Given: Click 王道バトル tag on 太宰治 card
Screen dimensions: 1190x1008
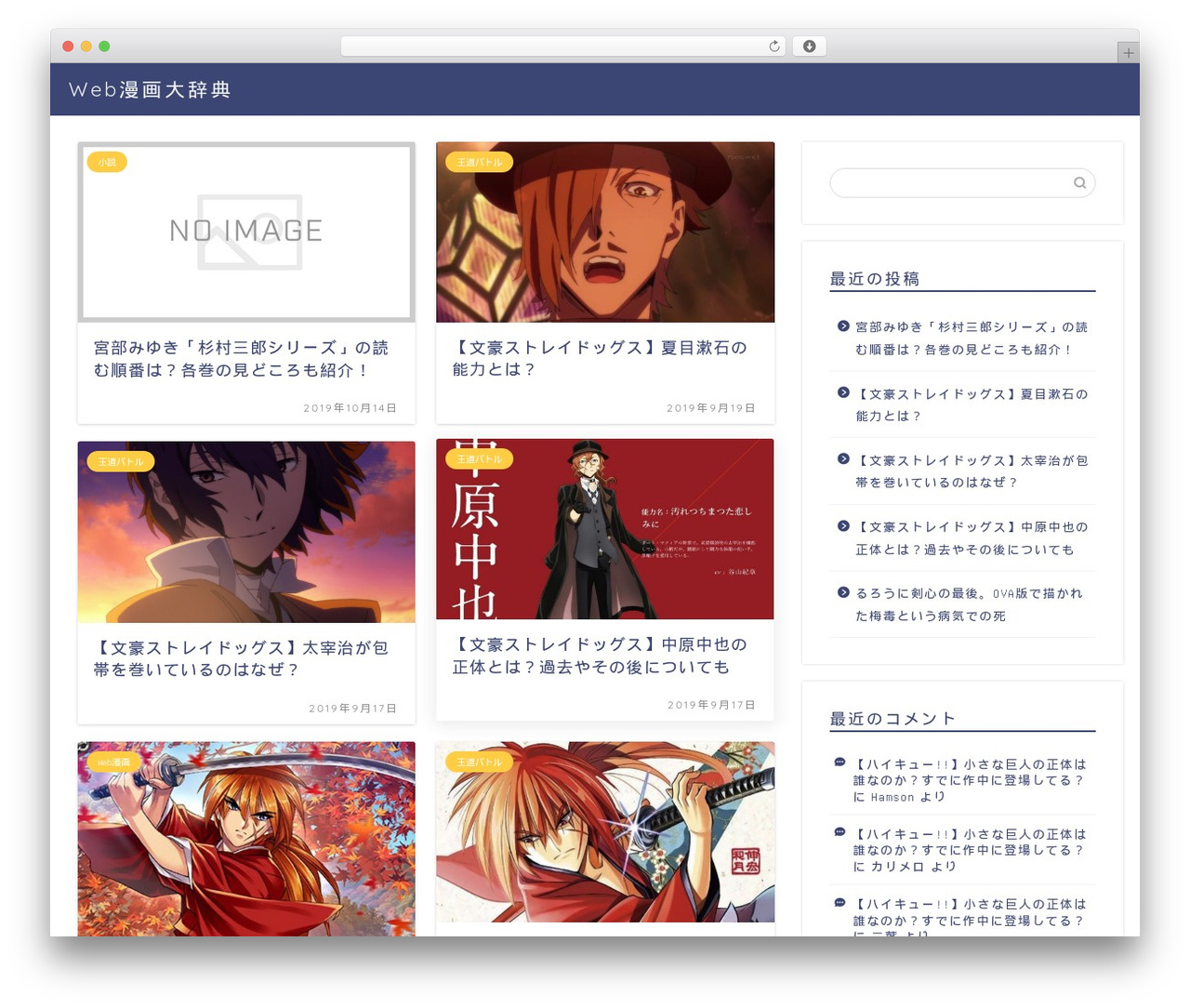Looking at the screenshot, I should 121,461.
